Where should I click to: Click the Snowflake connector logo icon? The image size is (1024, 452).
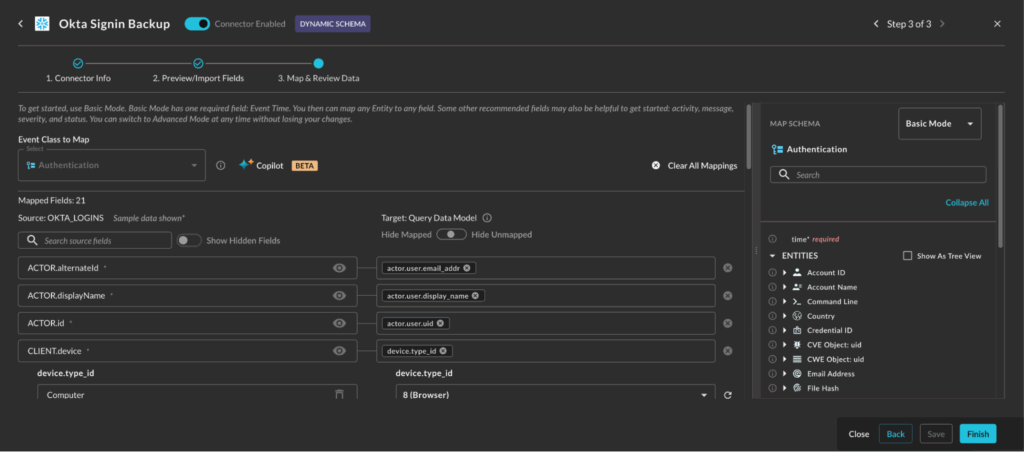[42, 24]
